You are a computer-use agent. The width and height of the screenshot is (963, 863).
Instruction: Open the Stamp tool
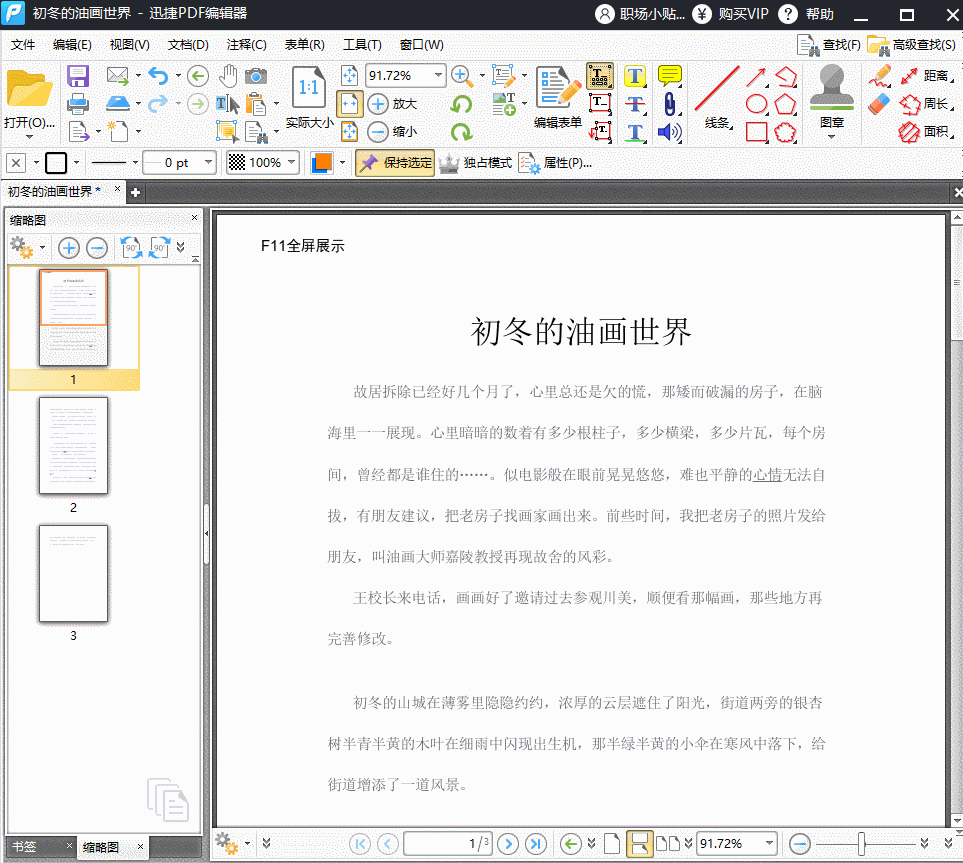(832, 88)
